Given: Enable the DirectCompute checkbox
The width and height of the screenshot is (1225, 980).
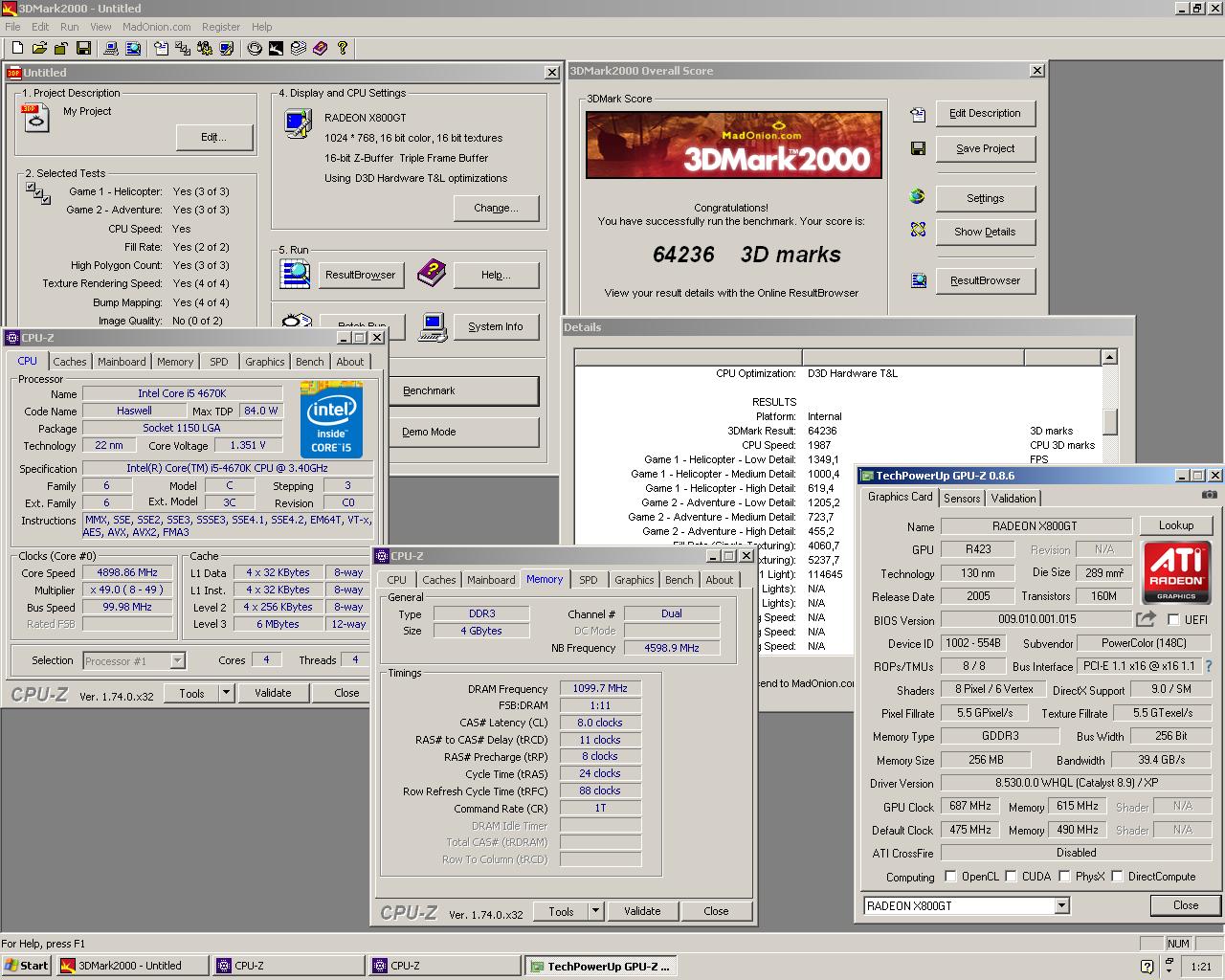Looking at the screenshot, I should point(1117,876).
